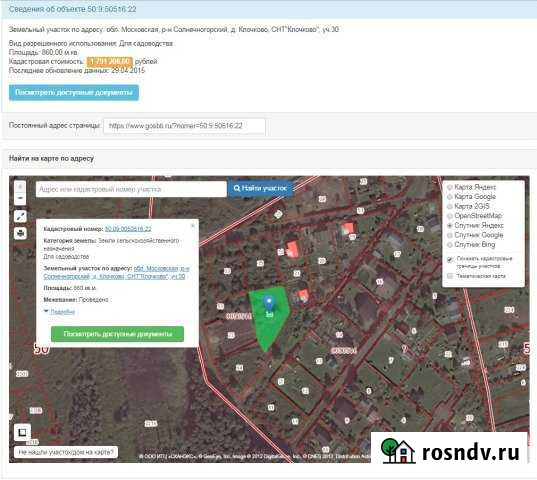537x480 pixels.
Task: Zoom in on the map
Action: tap(20, 187)
